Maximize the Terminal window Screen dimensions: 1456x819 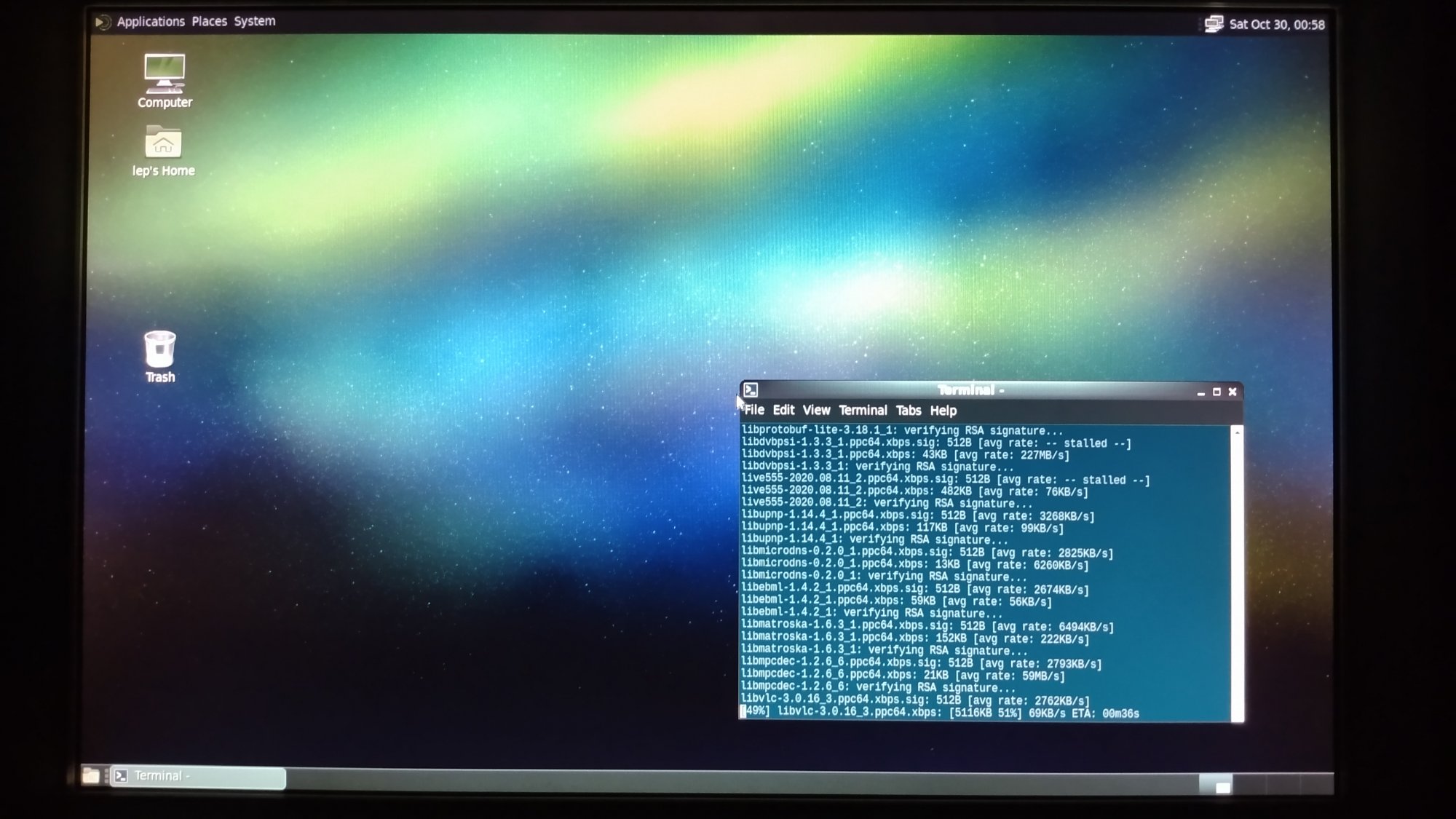1216,392
